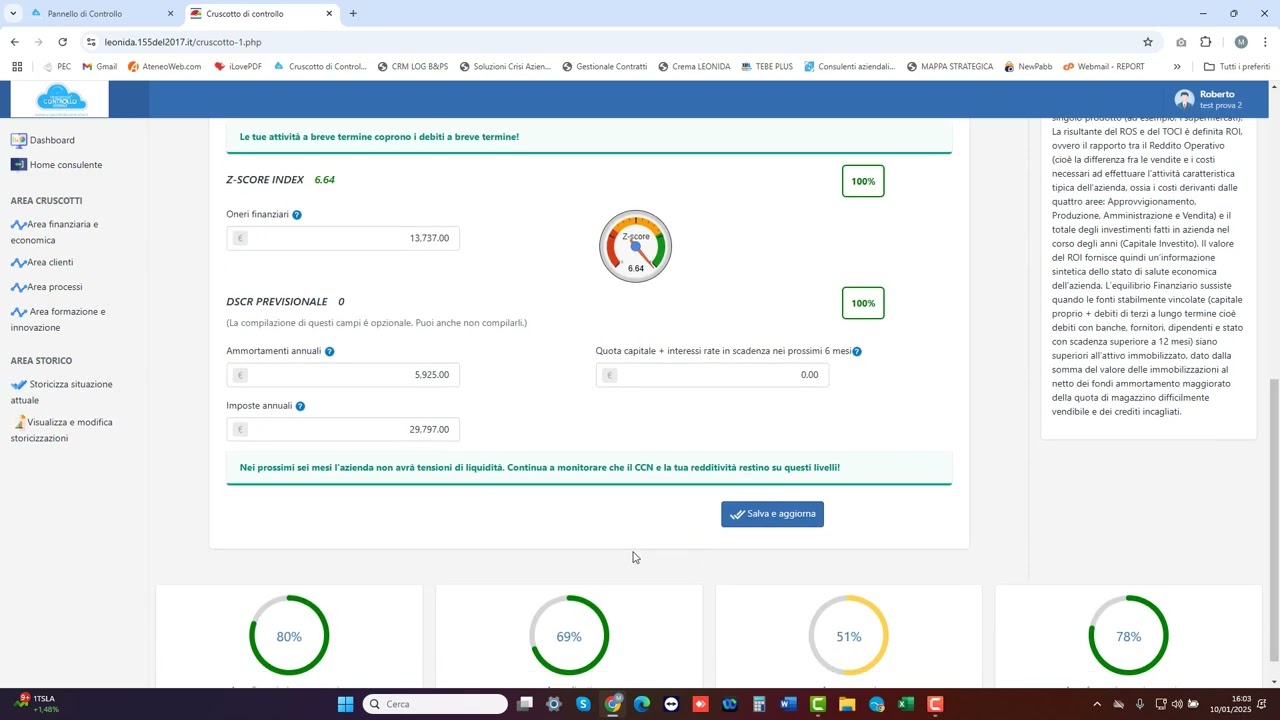Image resolution: width=1280 pixels, height=720 pixels.
Task: Go to Area clienti section
Action: pyautogui.click(x=50, y=263)
